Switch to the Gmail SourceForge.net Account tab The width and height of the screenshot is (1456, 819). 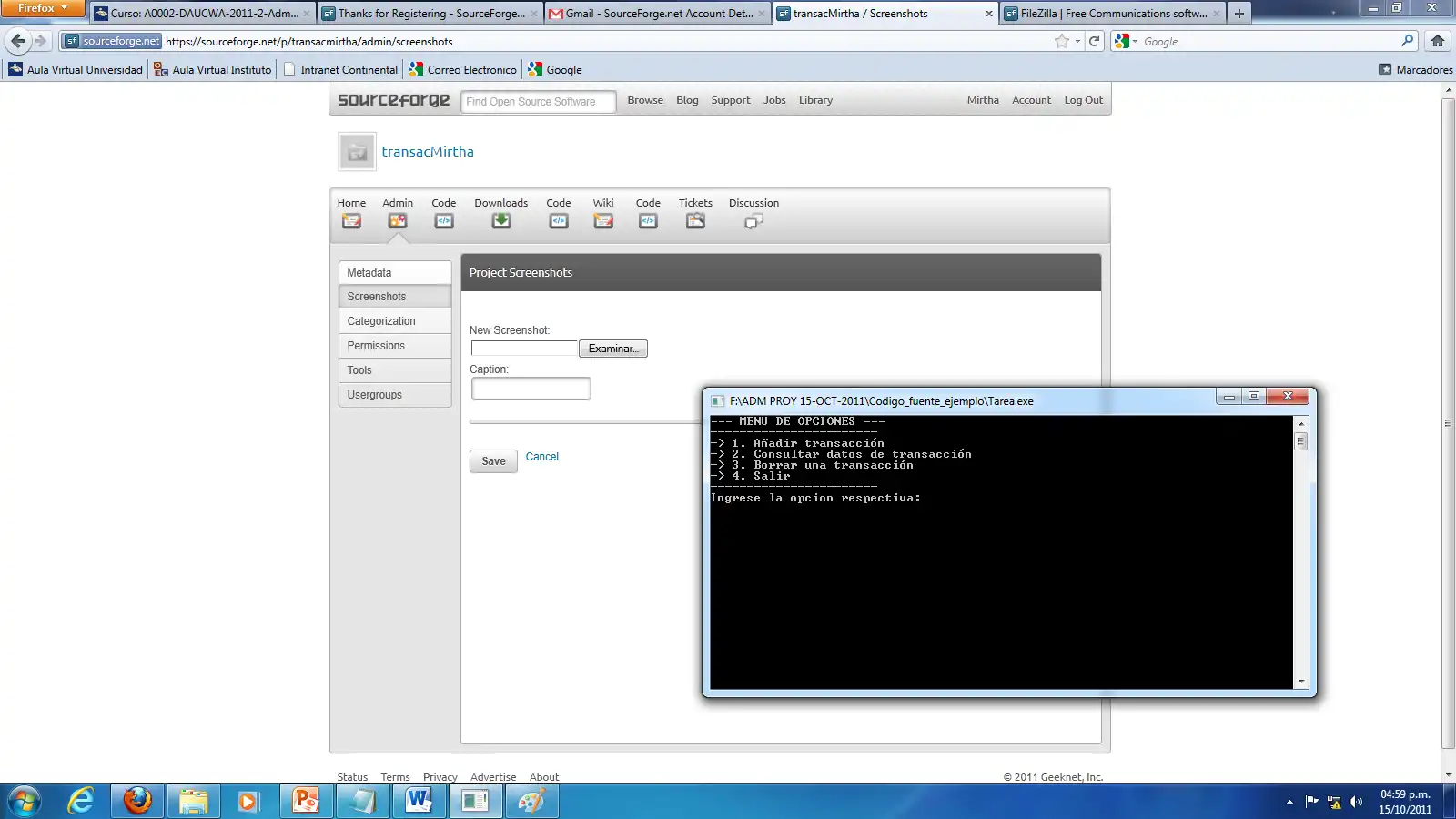click(658, 14)
